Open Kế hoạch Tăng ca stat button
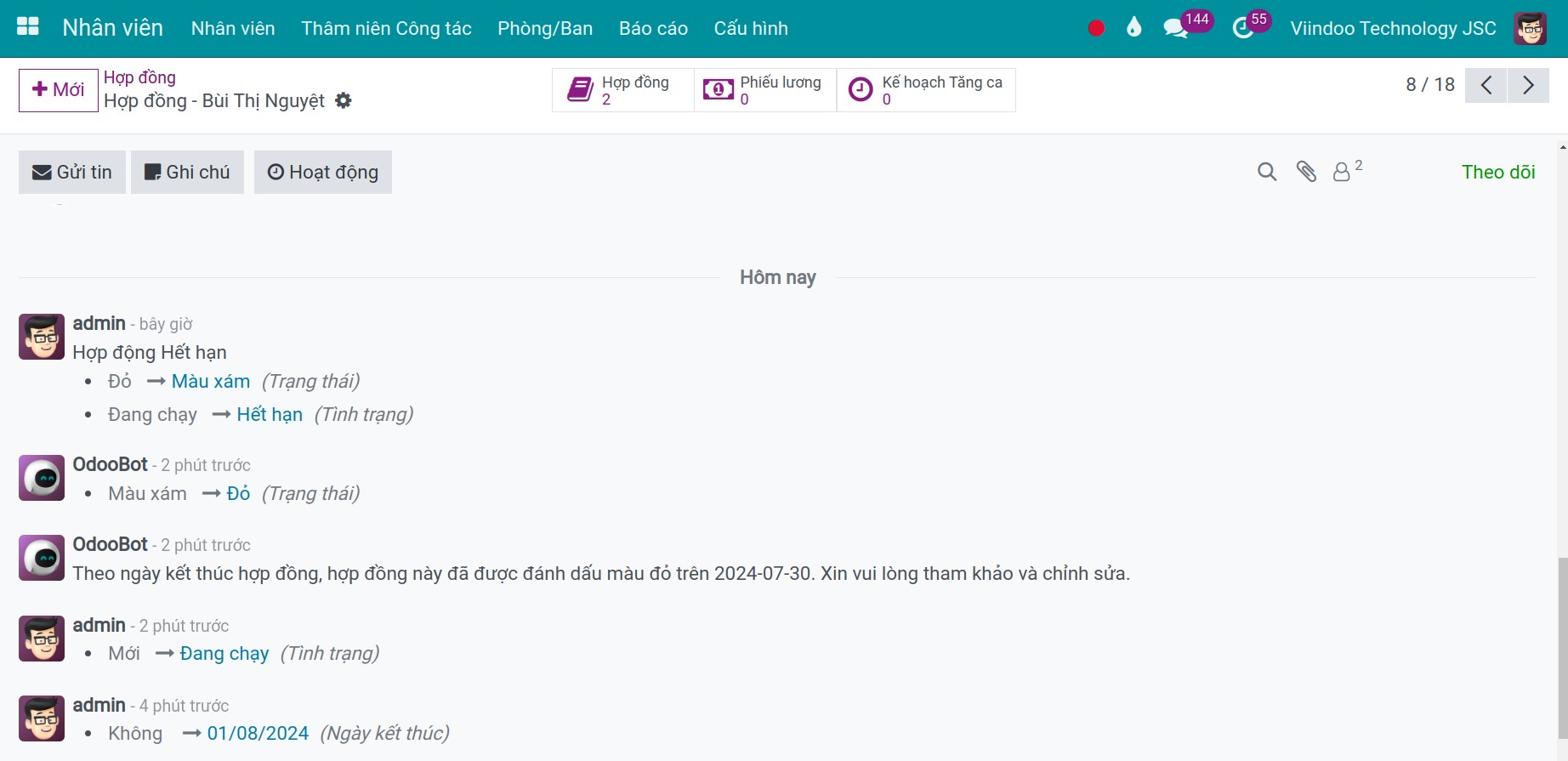 (926, 90)
